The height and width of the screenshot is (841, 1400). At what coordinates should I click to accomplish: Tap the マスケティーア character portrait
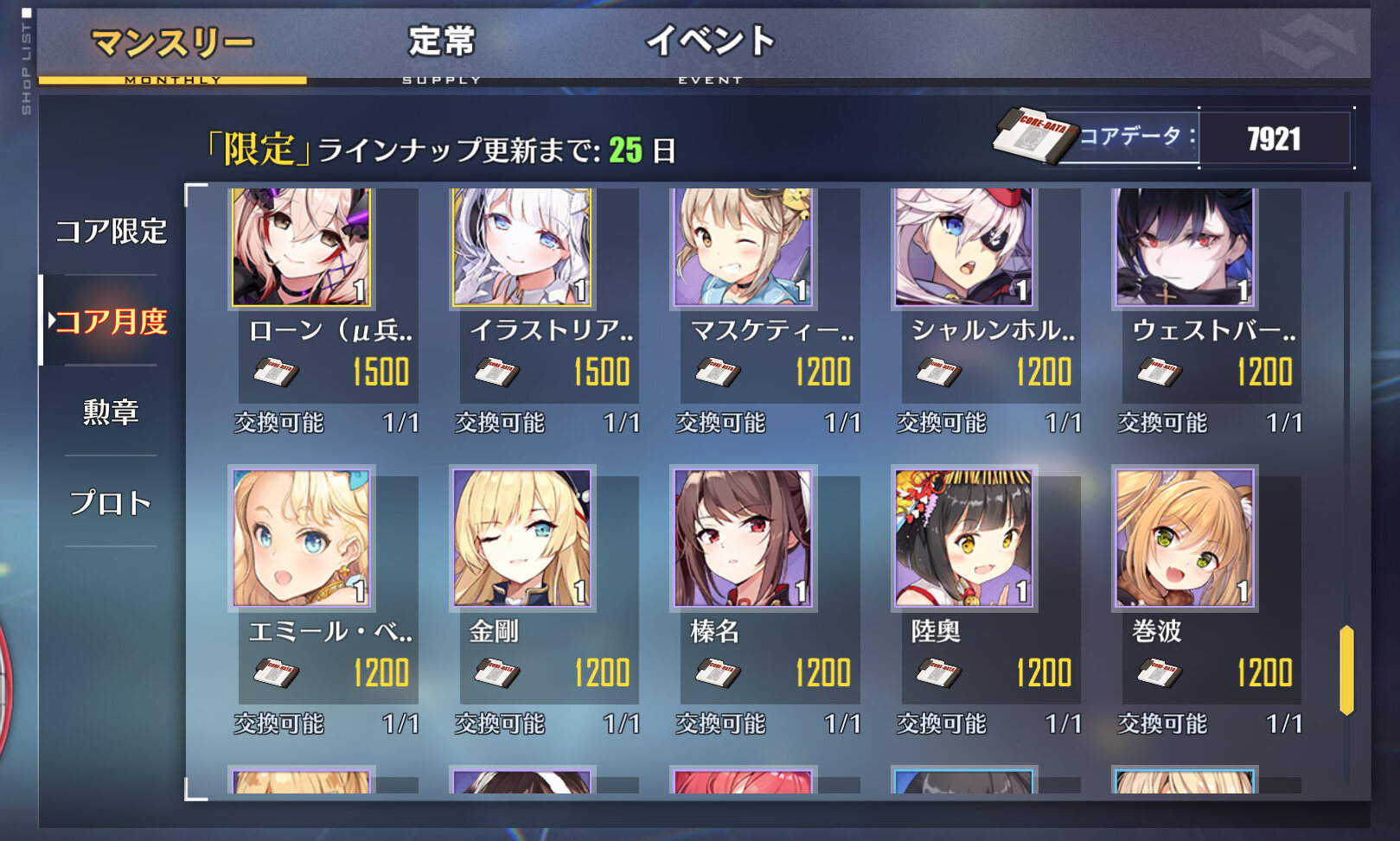point(743,246)
